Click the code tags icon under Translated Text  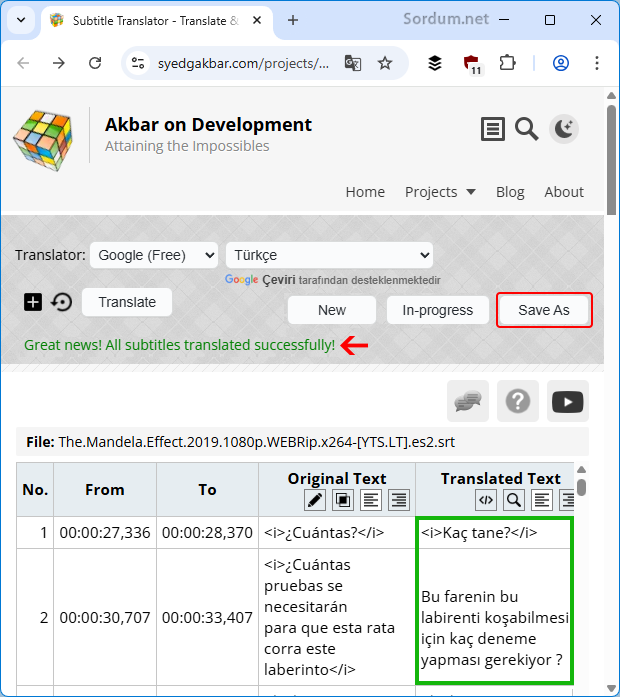486,500
